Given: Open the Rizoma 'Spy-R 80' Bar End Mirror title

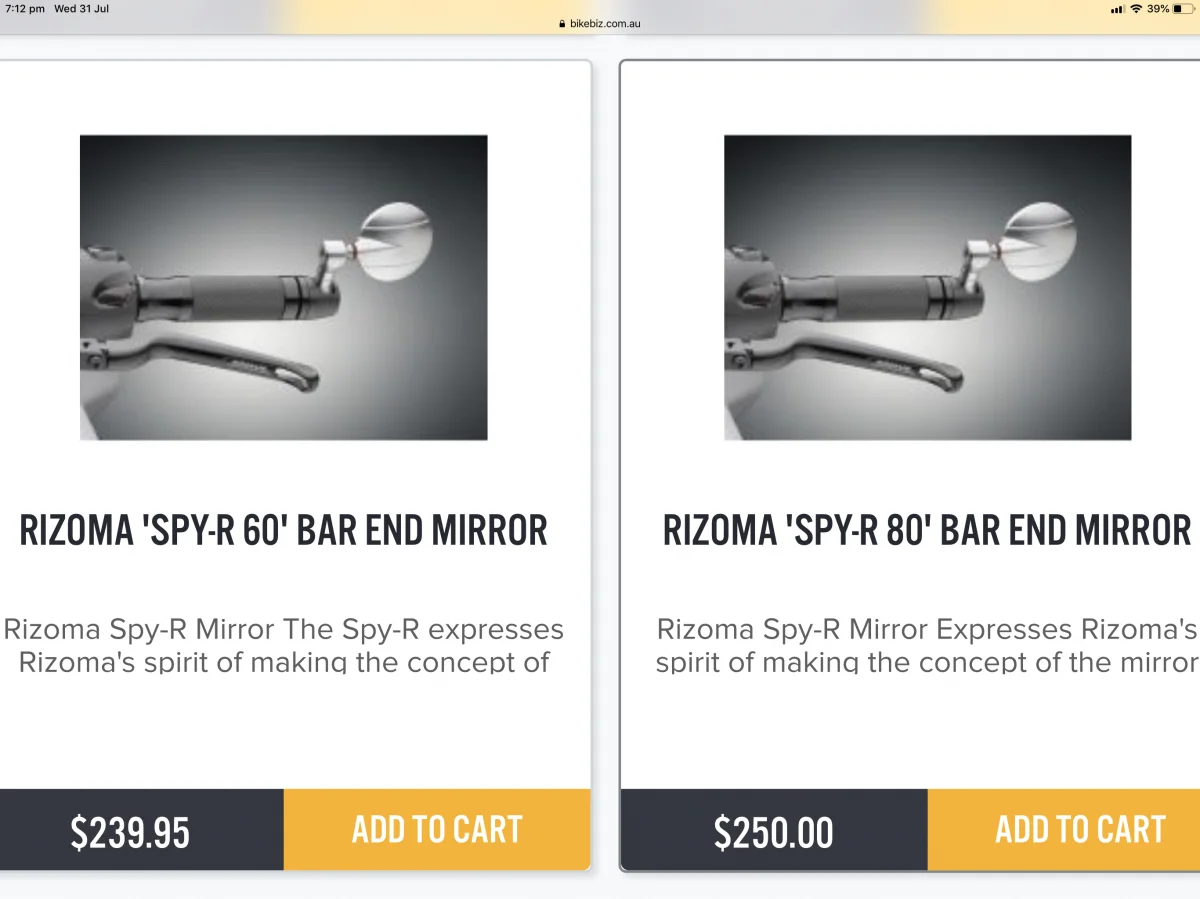Looking at the screenshot, I should (927, 530).
